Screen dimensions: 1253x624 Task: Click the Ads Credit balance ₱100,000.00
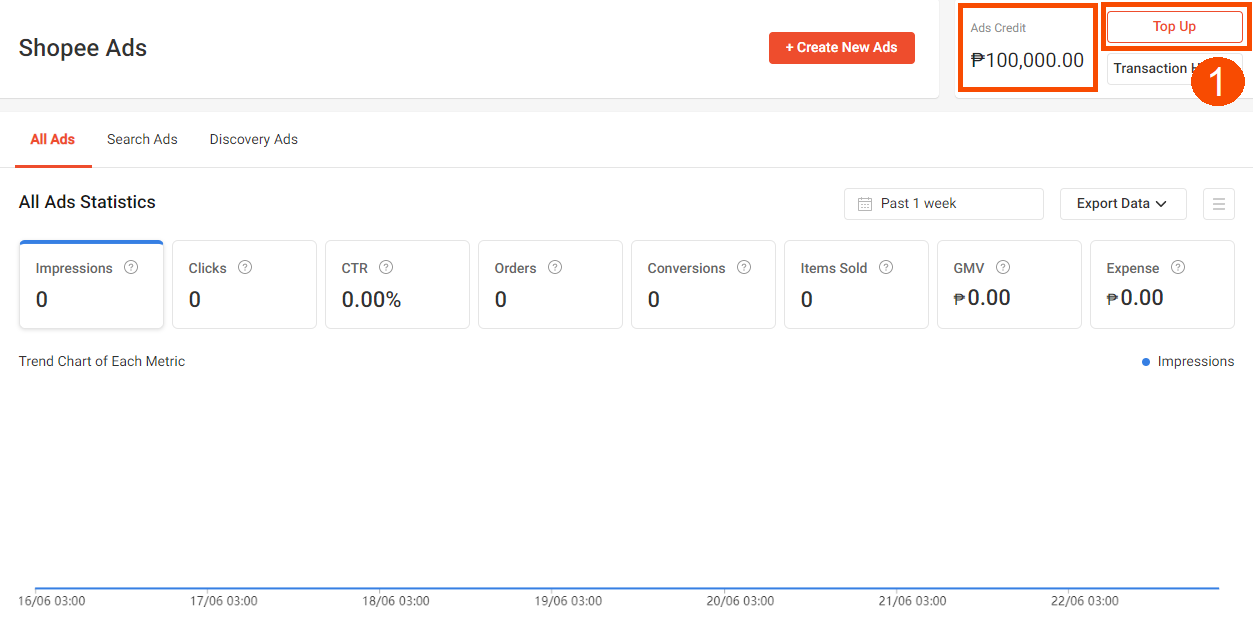point(1027,60)
